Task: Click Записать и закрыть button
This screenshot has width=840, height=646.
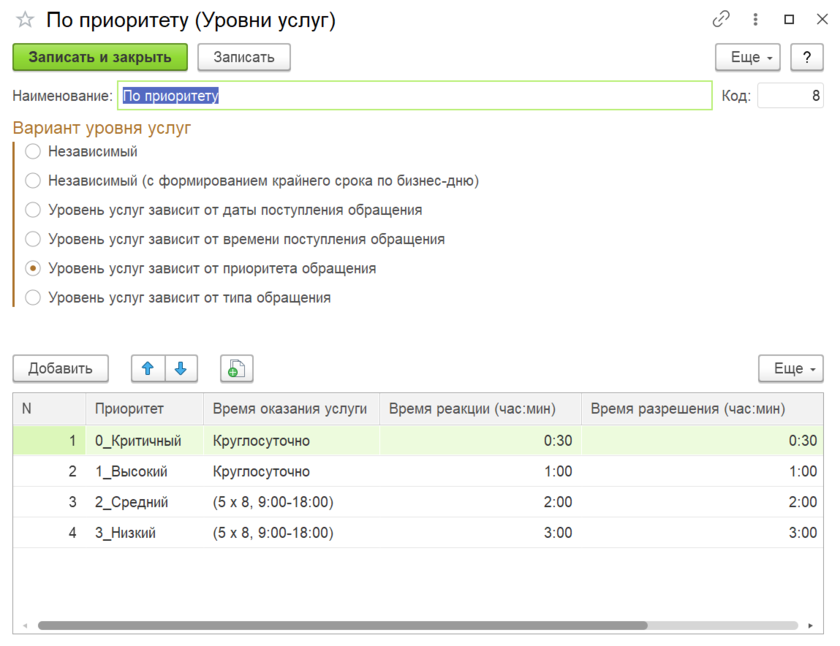Action: 99,58
